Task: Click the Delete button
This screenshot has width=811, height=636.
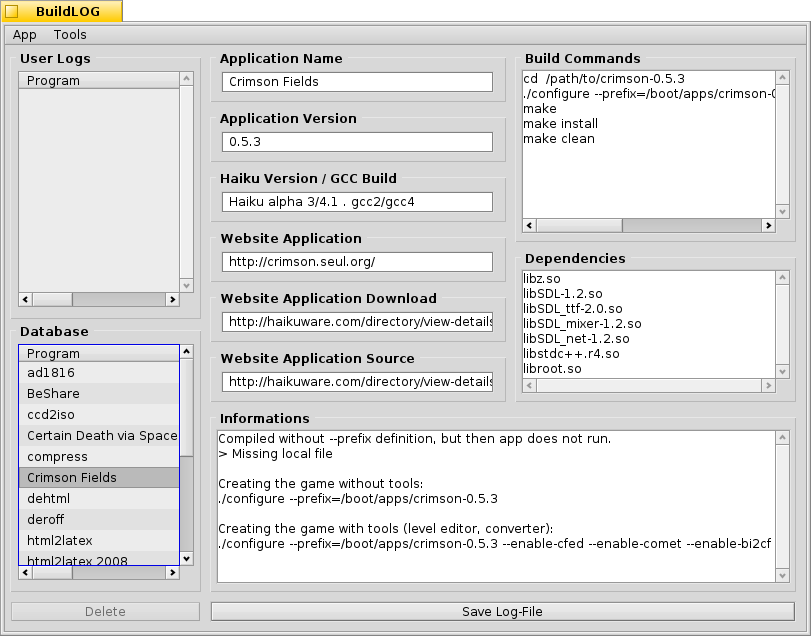Action: click(106, 612)
